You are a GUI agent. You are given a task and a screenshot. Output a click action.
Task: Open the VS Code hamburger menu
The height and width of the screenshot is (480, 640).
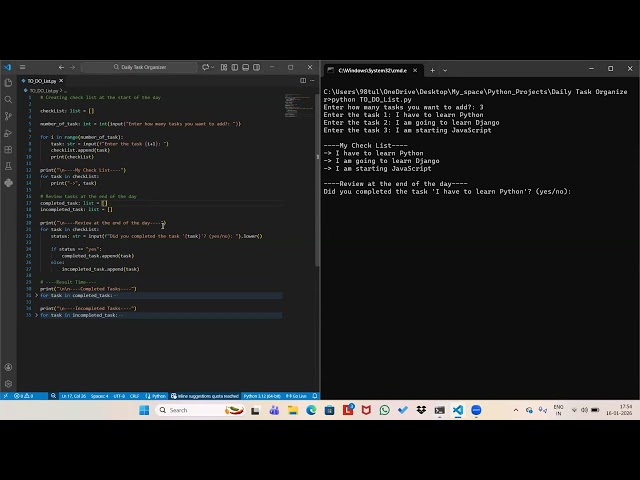click(x=22, y=67)
